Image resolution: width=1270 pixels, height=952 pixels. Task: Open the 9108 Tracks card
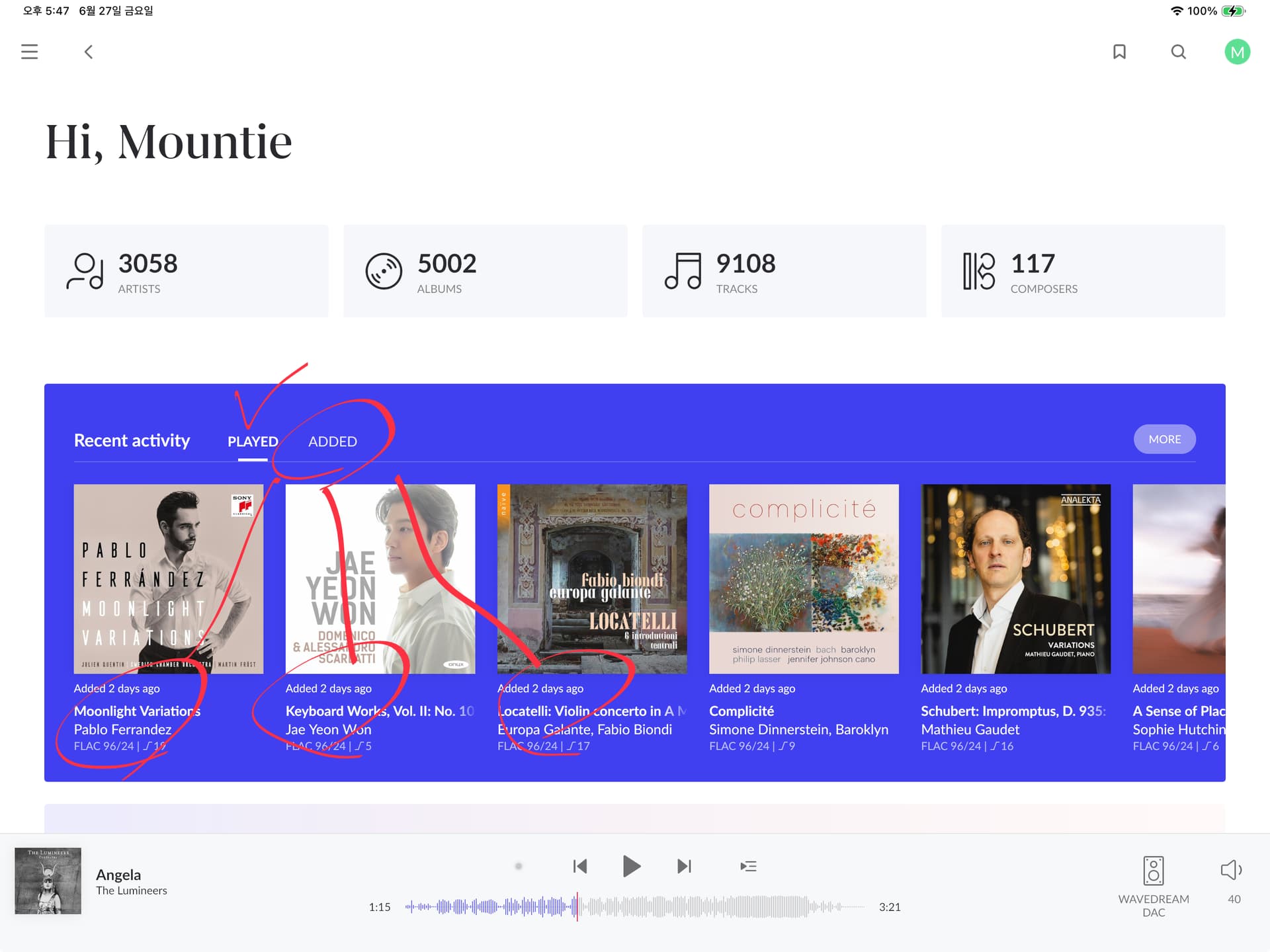coord(784,271)
